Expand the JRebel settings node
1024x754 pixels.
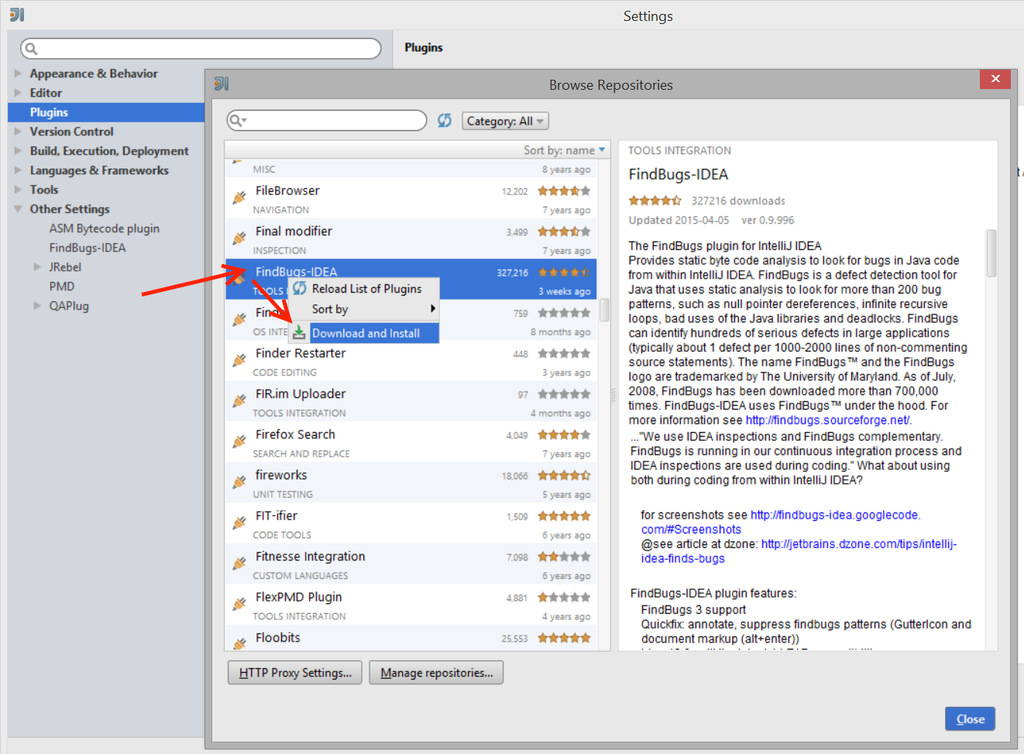[37, 267]
